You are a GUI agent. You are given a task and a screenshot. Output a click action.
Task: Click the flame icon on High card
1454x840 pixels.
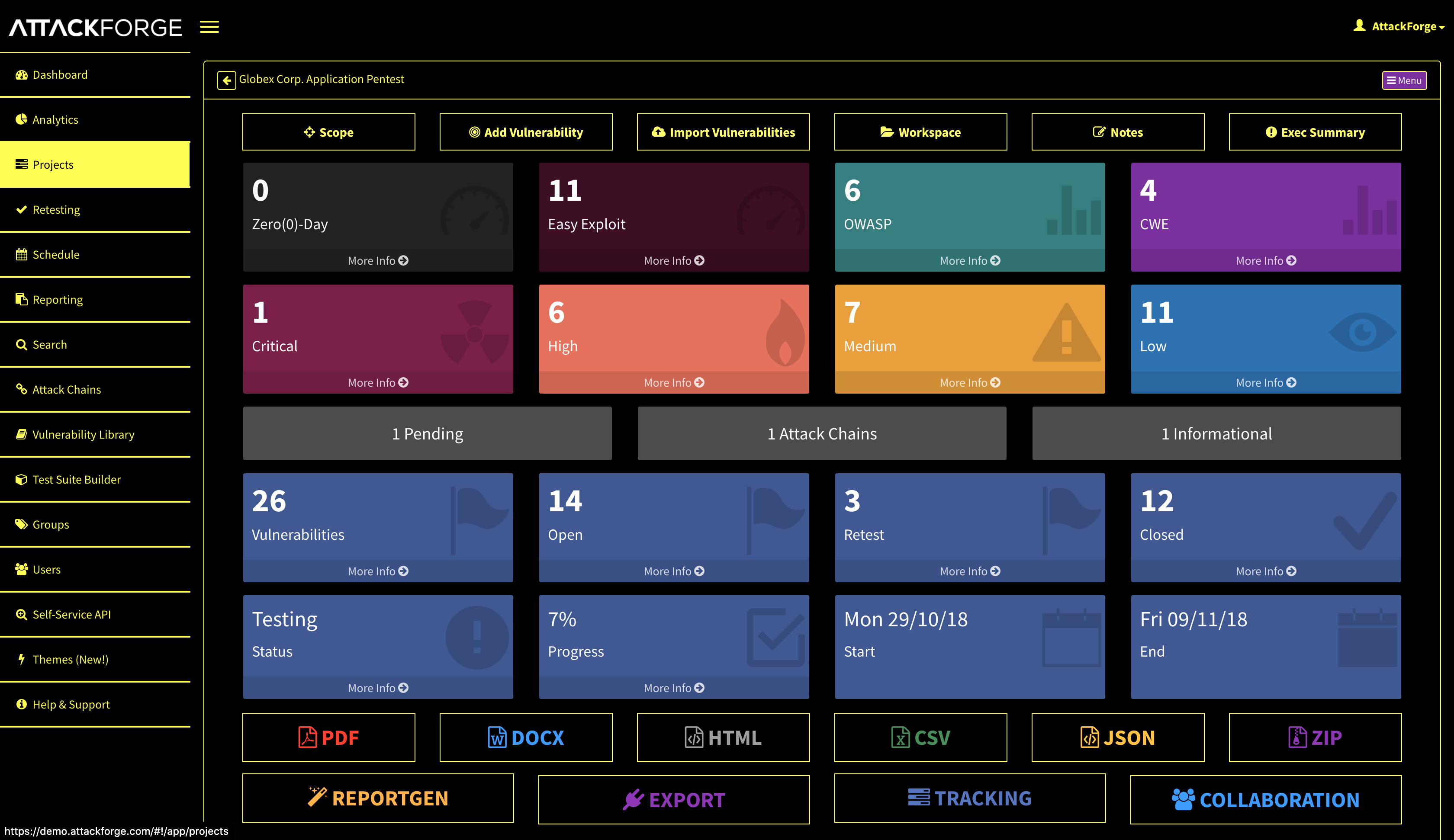click(x=785, y=332)
